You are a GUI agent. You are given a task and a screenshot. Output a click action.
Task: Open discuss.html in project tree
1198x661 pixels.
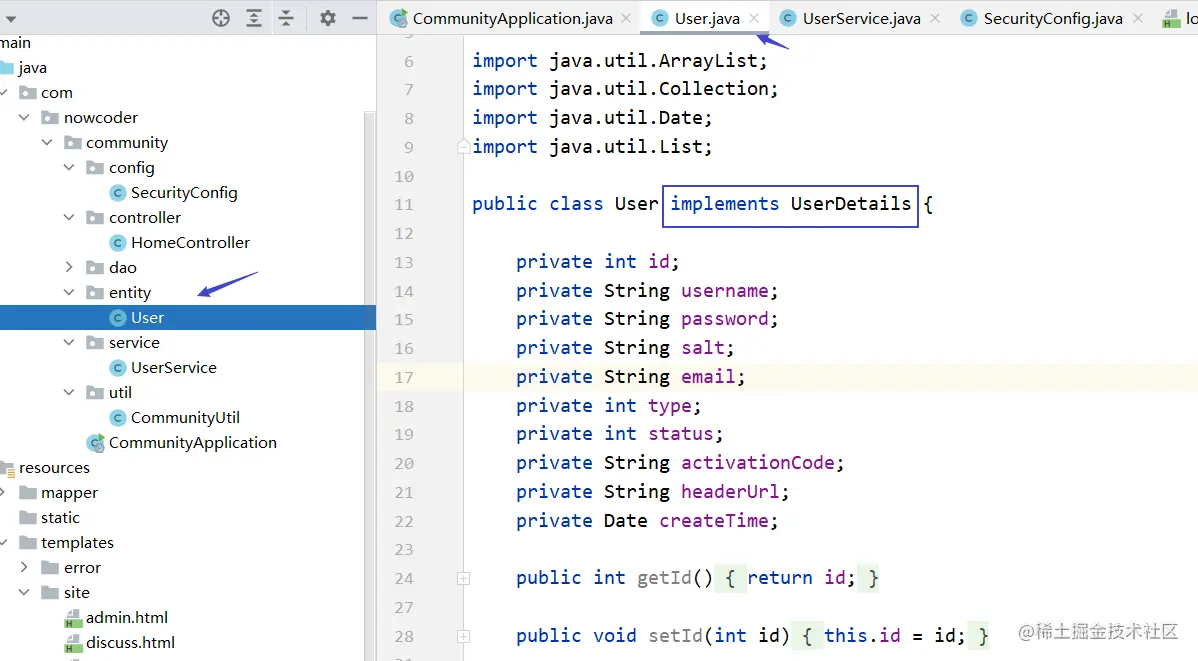(130, 643)
